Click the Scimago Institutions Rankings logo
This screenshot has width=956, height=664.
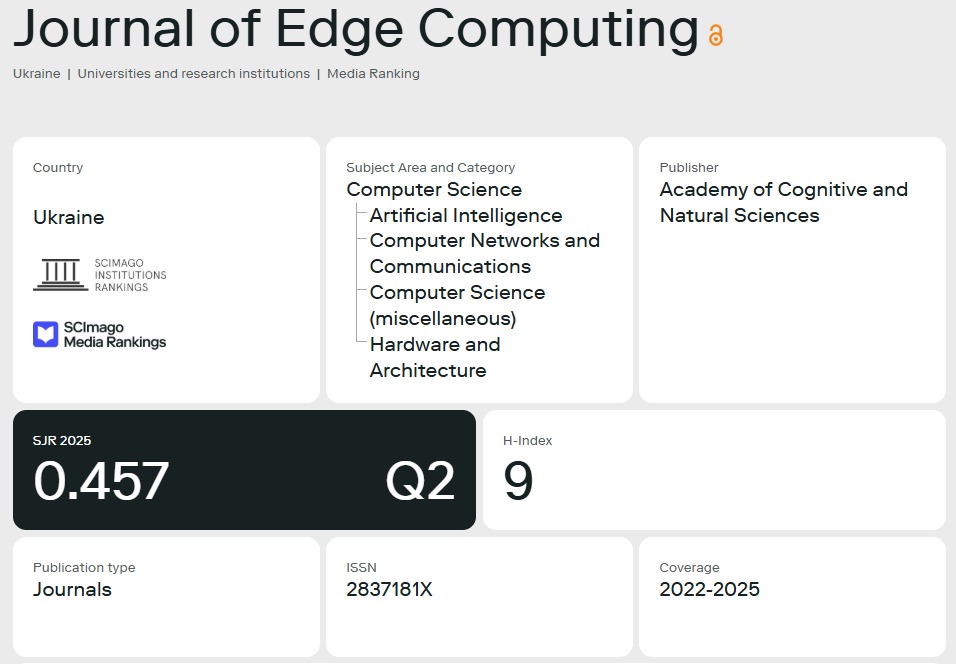100,274
